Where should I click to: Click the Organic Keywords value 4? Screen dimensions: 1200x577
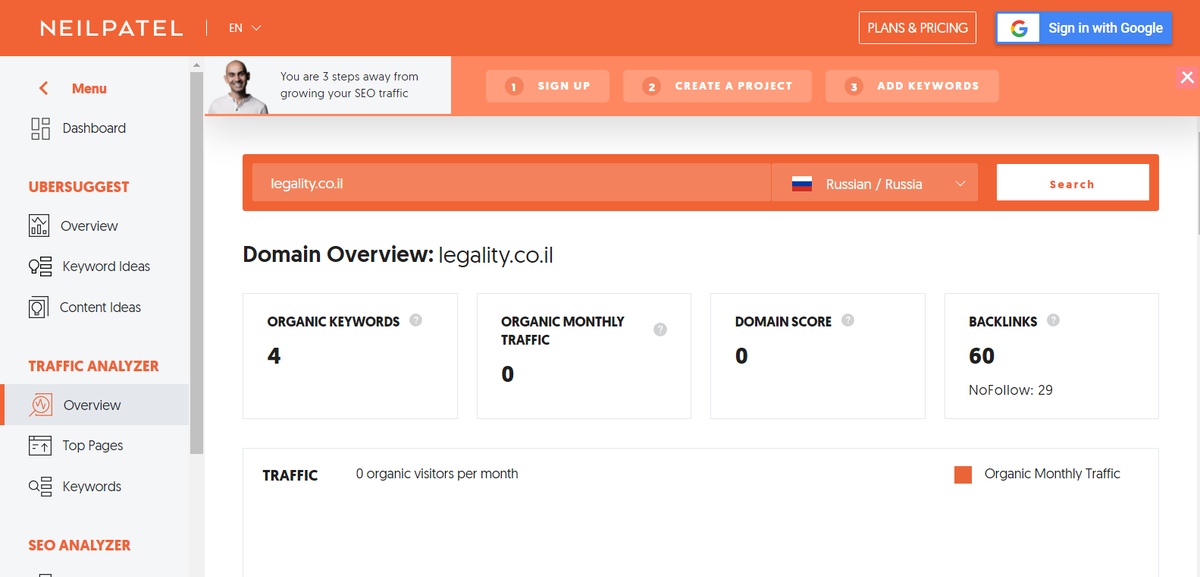274,356
